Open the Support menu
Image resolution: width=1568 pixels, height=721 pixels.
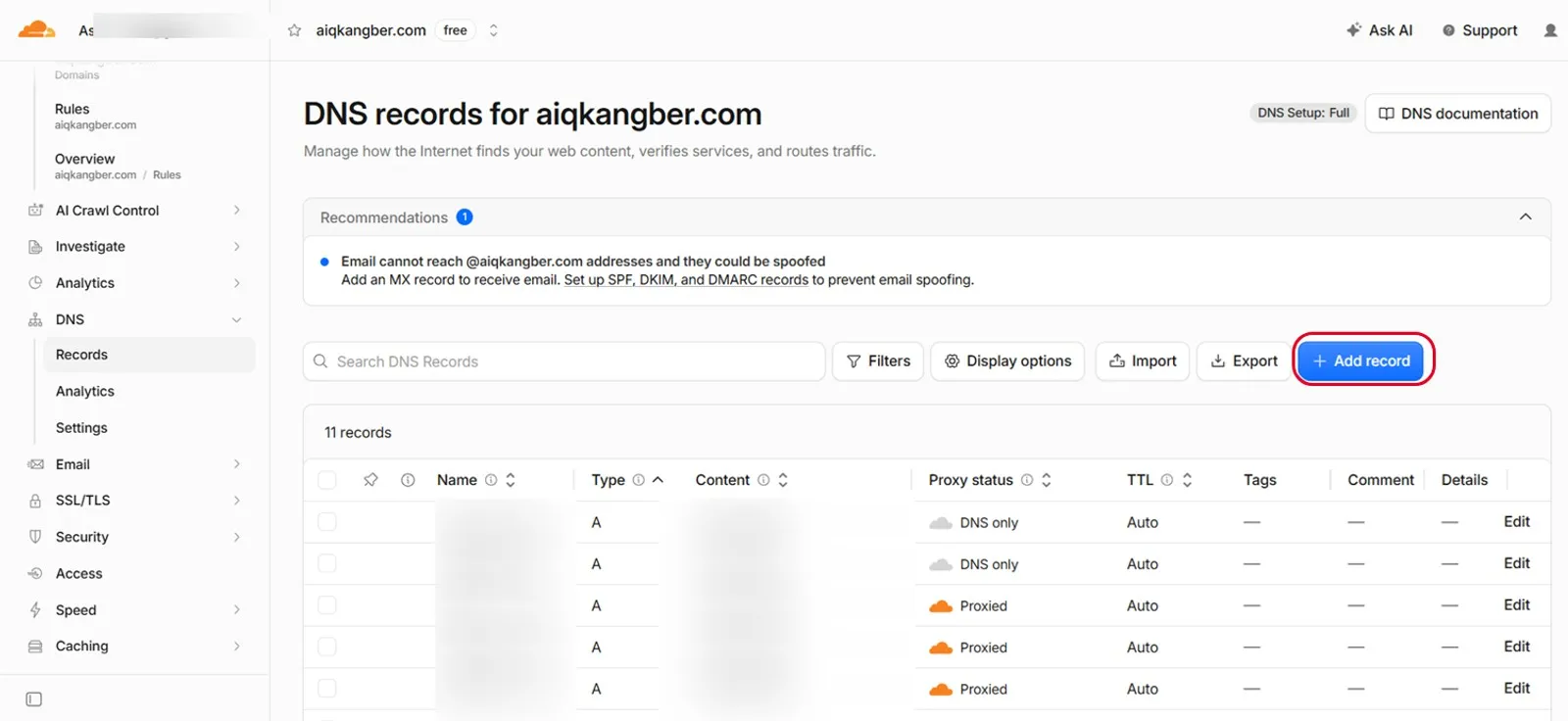pos(1480,30)
